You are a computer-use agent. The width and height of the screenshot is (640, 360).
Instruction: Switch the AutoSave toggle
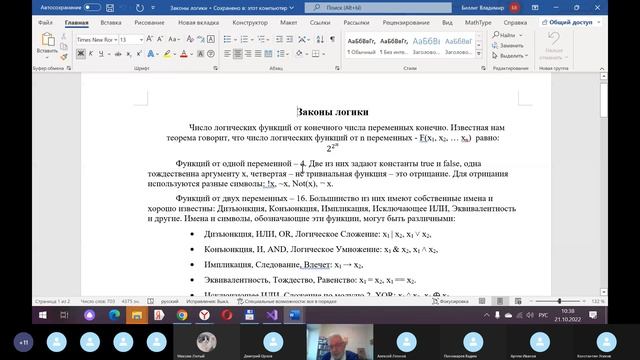tap(92, 7)
